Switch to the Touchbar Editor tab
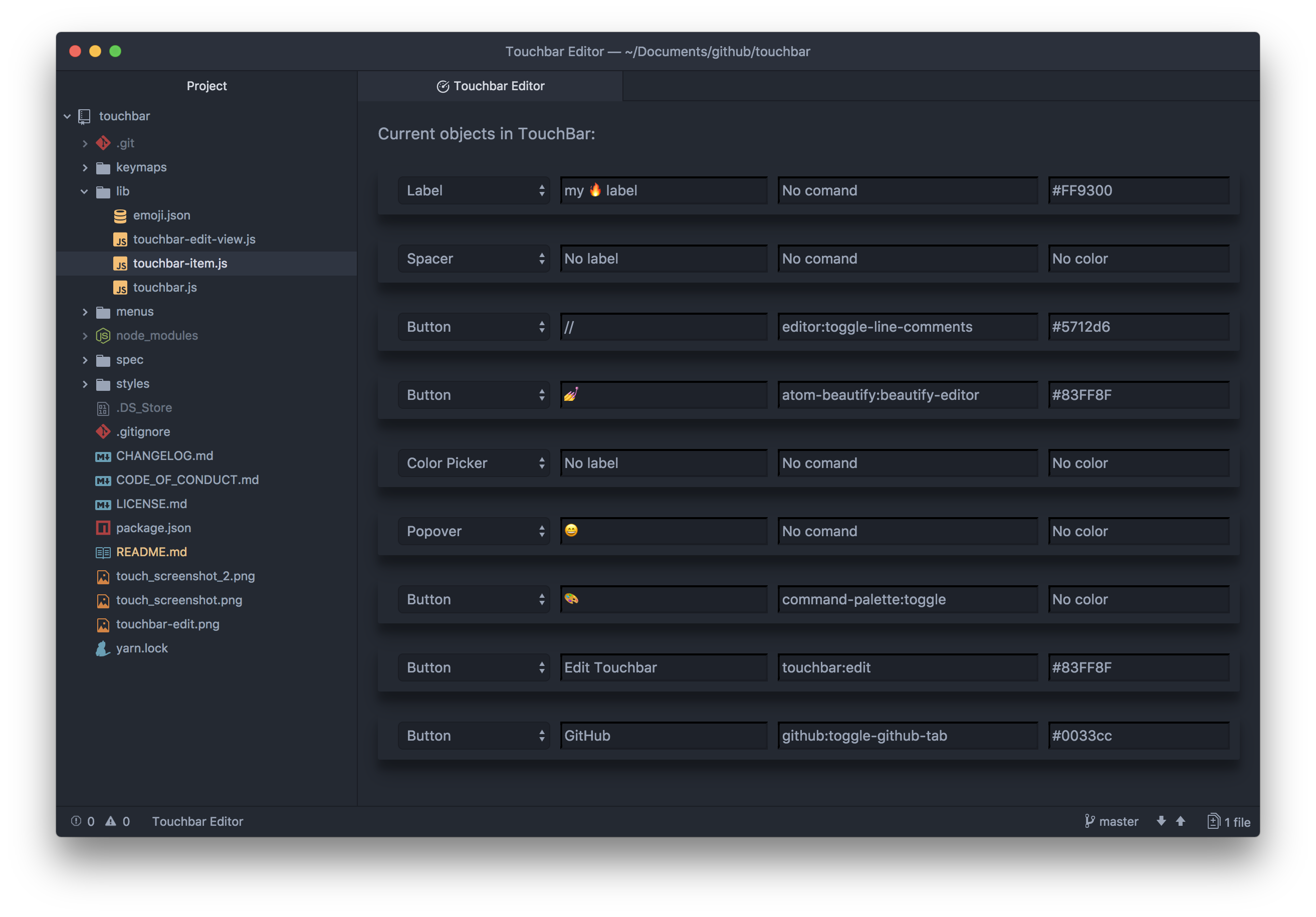The image size is (1316, 917). coord(491,86)
